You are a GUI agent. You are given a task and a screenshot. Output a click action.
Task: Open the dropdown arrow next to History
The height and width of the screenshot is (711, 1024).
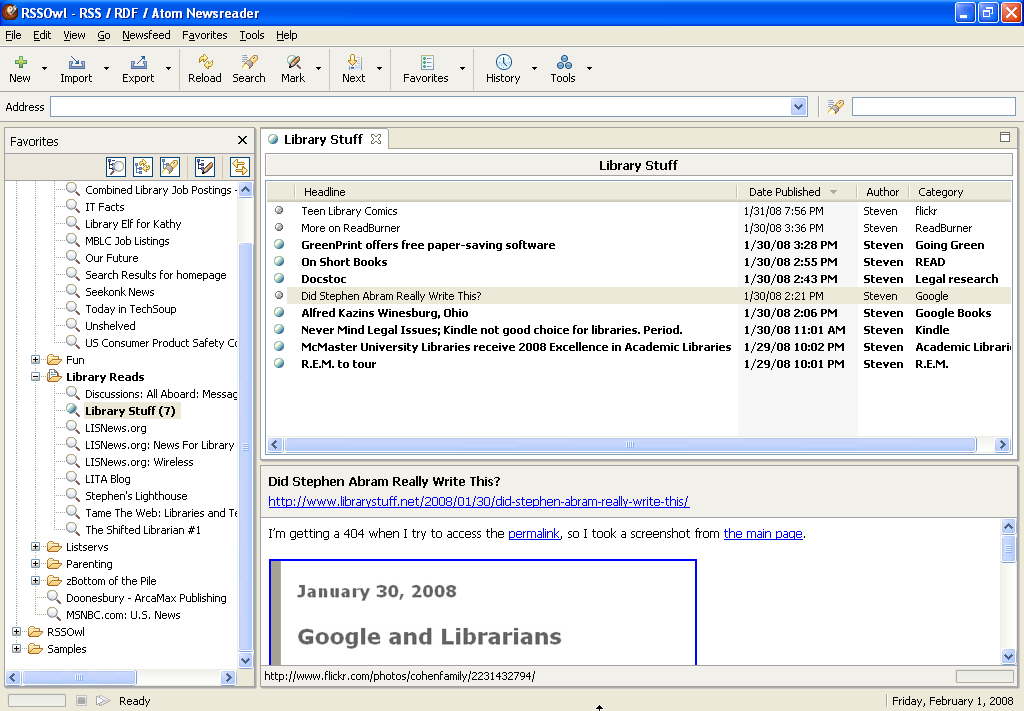(x=534, y=69)
